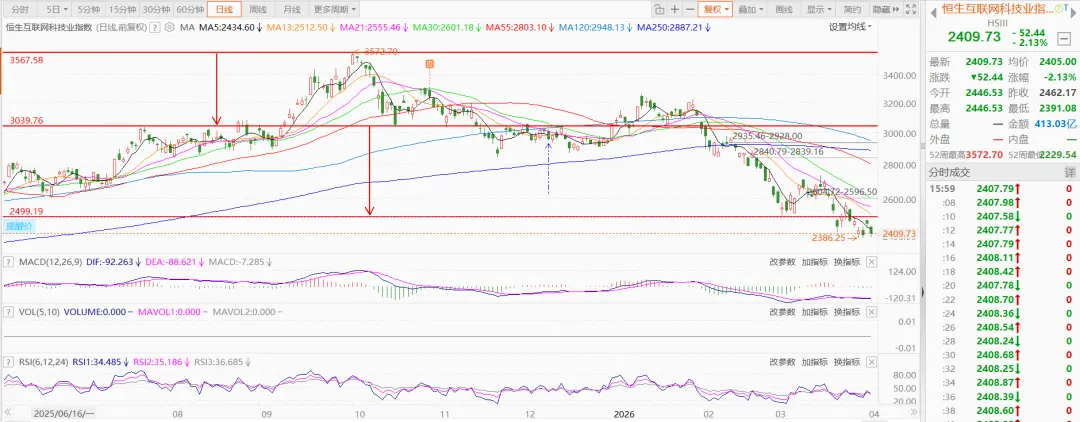Screen dimensions: 1080x422
Task: Close the VOL indicator panel
Action: click(871, 312)
